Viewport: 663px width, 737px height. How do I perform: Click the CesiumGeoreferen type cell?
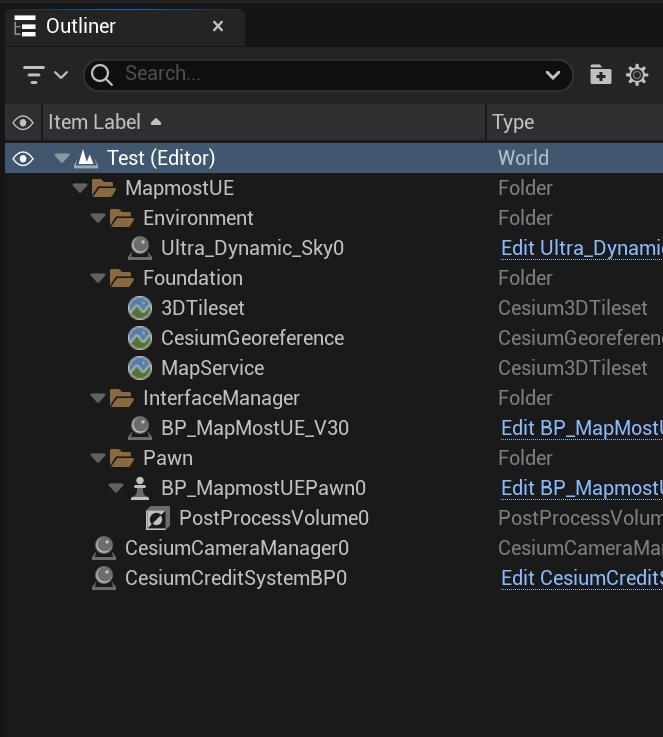point(580,338)
